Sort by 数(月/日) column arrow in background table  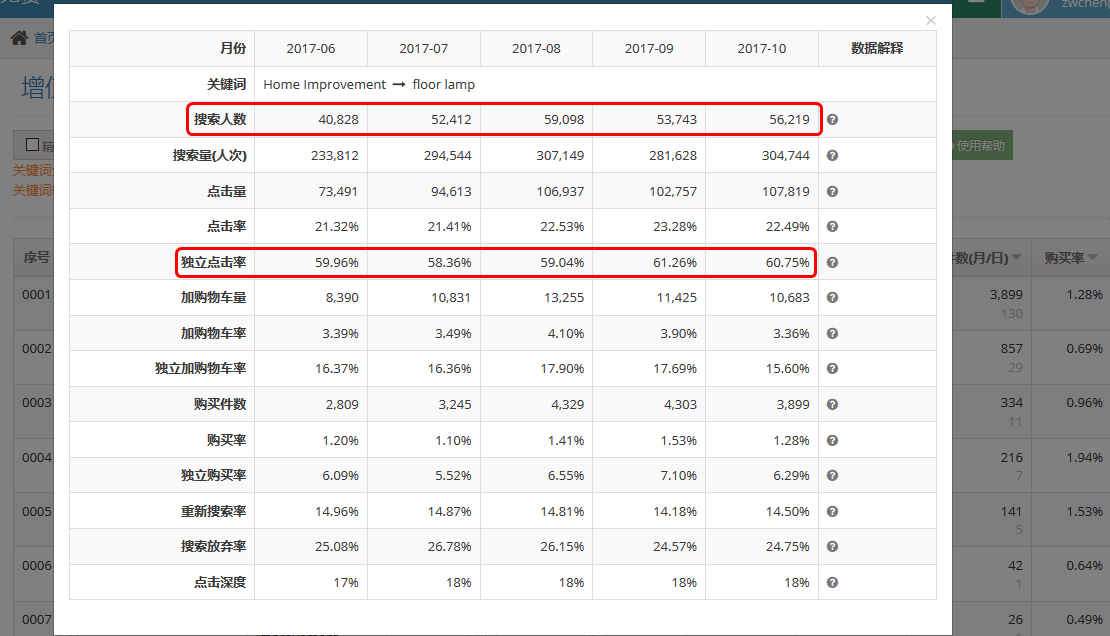pyautogui.click(x=1017, y=257)
